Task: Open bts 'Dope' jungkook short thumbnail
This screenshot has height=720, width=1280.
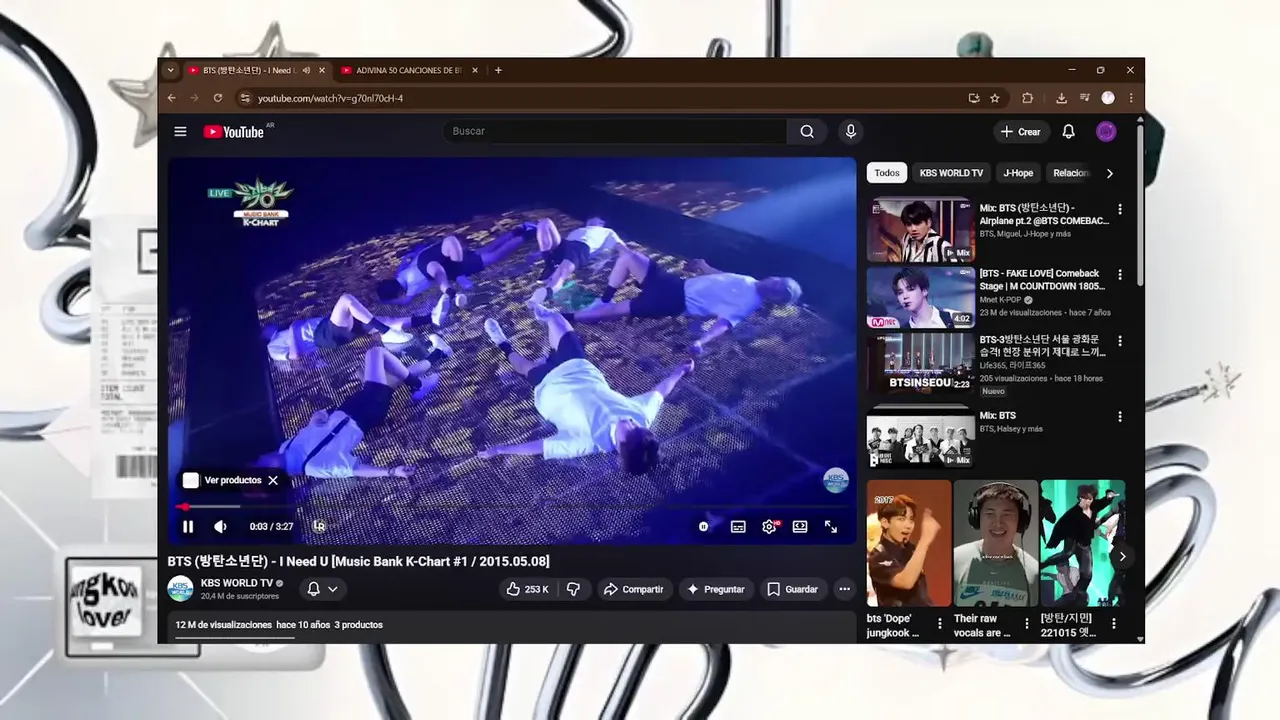Action: point(909,543)
